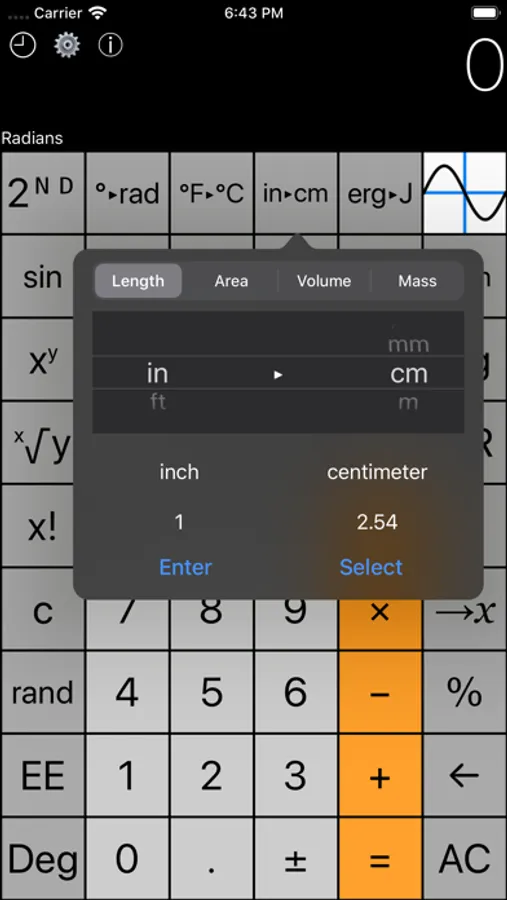Open the history clock icon

point(23,46)
